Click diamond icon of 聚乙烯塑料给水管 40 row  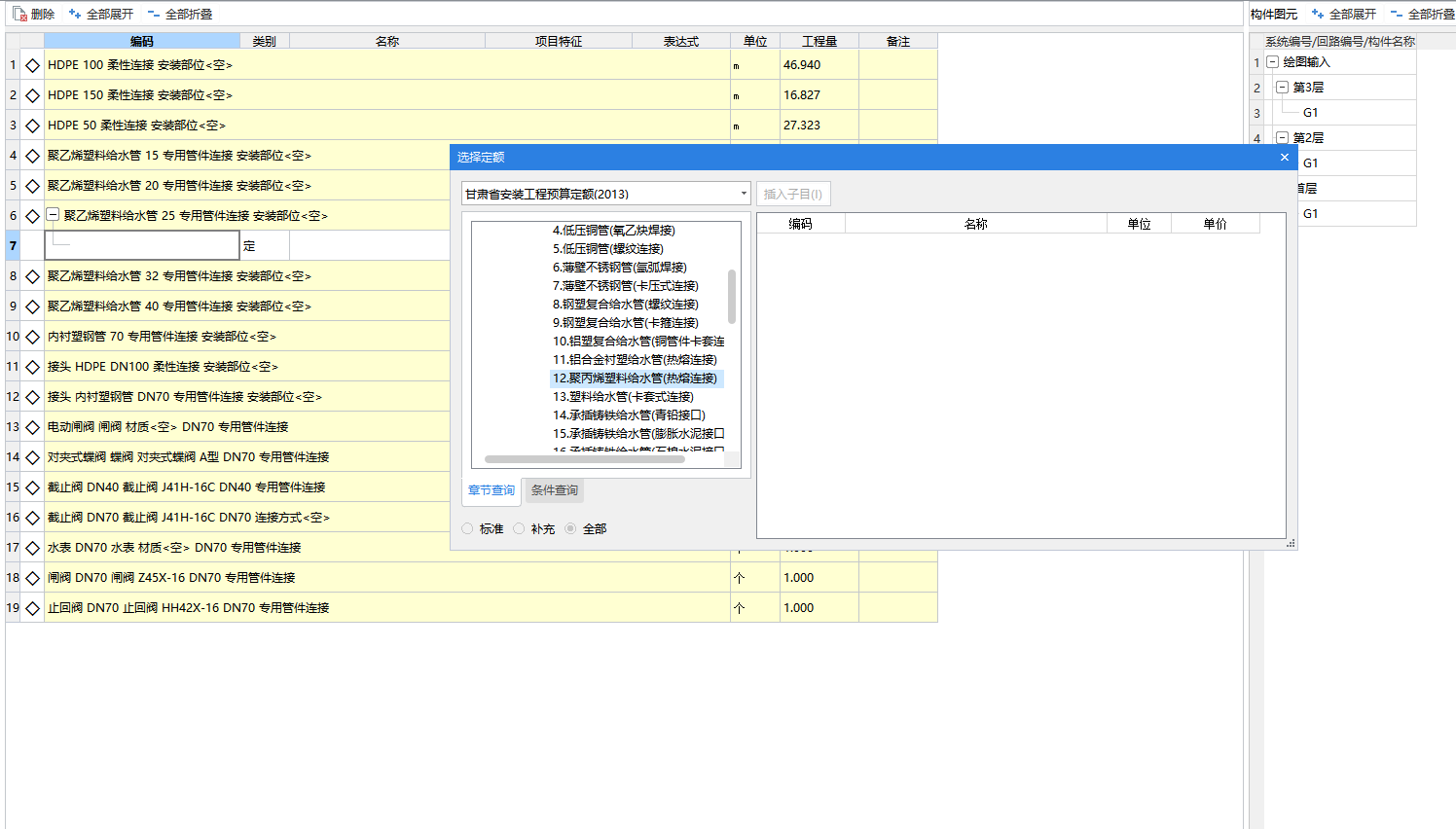[32, 306]
